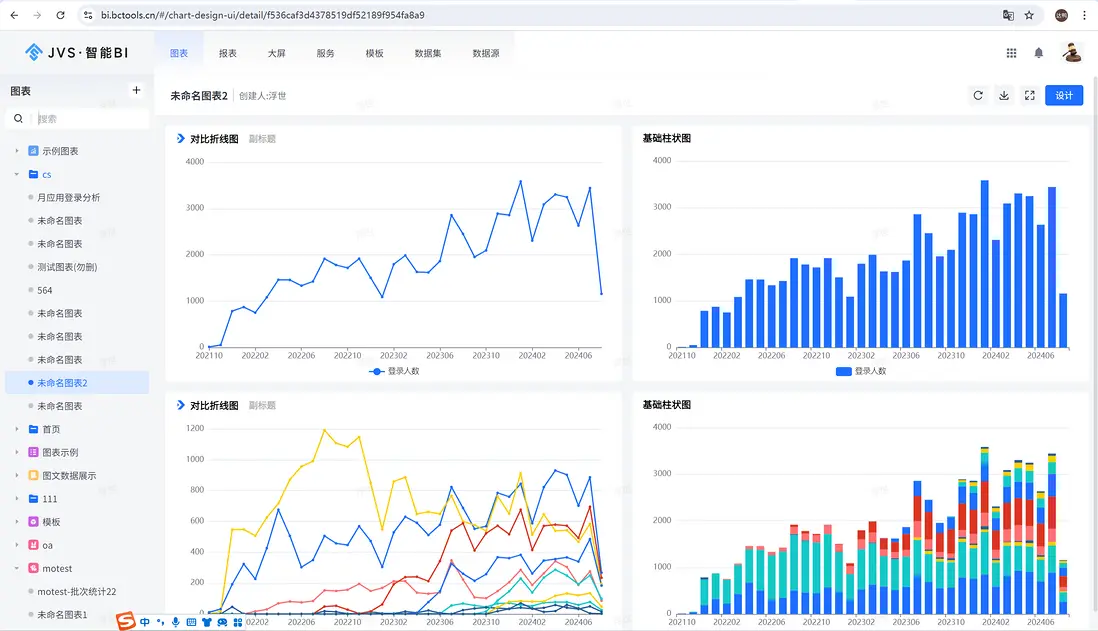
Task: Toggle Sogou punctuation mode icon
Action: click(160, 622)
